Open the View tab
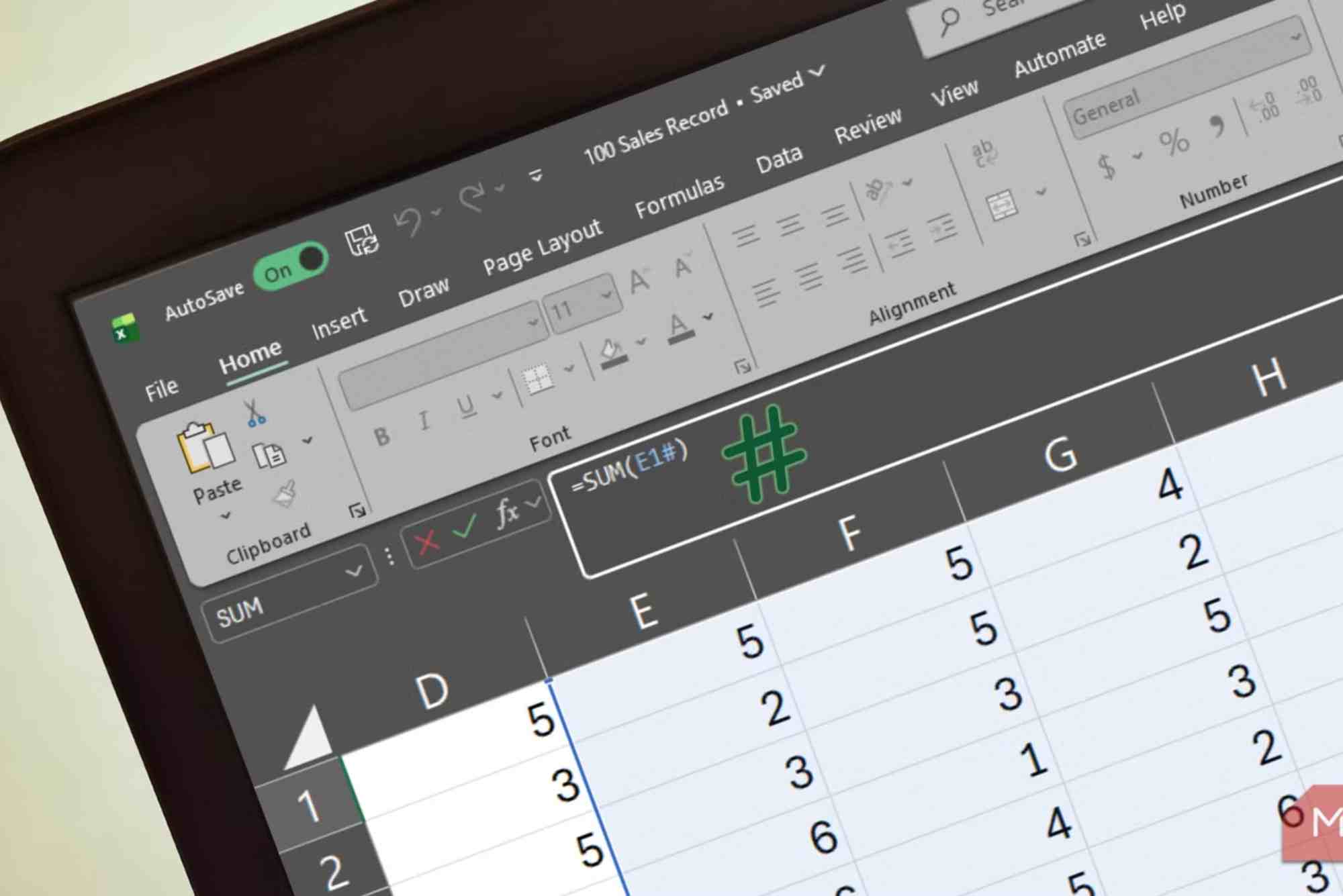1343x896 pixels. 955,93
